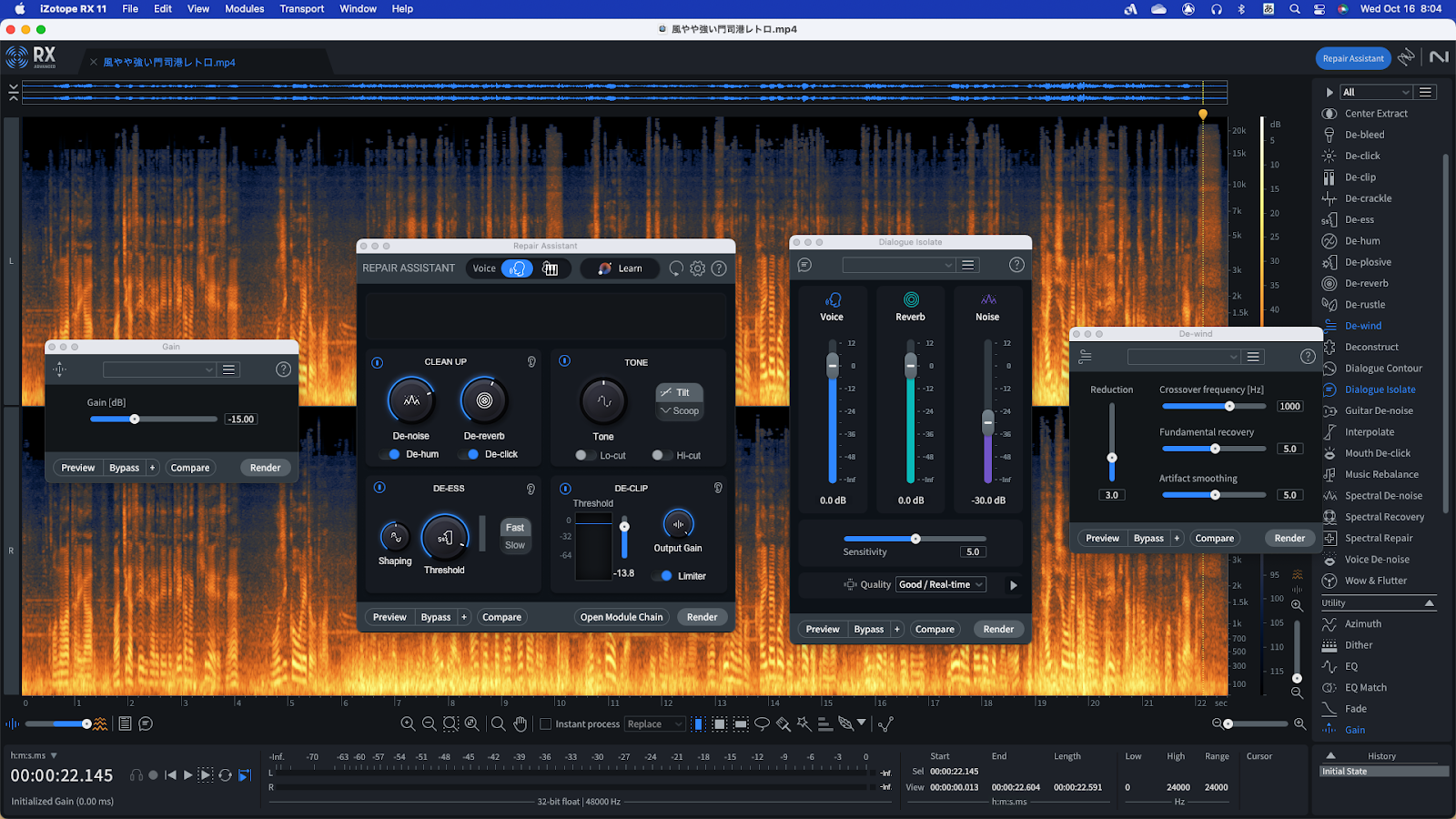This screenshot has height=819, width=1456.
Task: Open the De-hum module in the list
Action: point(1362,241)
